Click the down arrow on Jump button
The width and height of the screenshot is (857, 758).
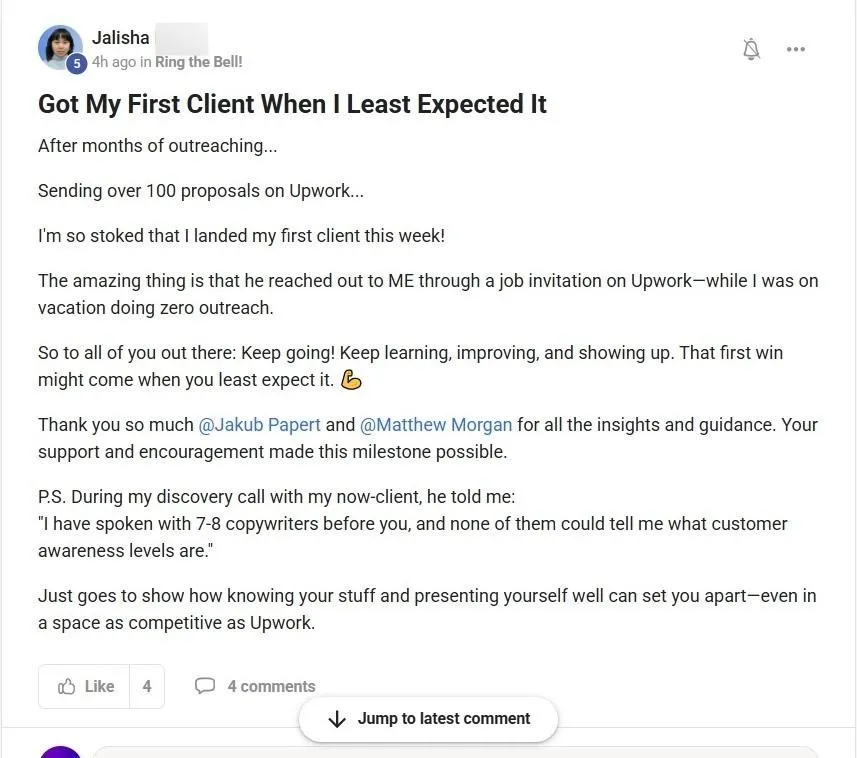point(337,719)
